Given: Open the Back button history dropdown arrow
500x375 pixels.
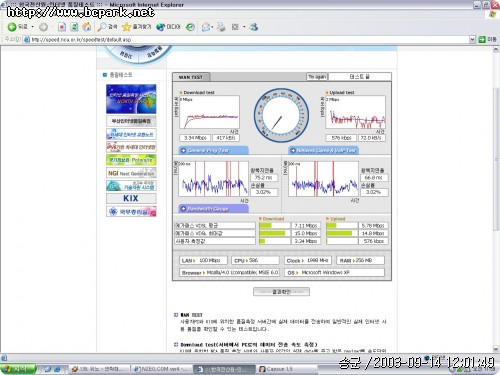Looking at the screenshot, I should tap(33, 27).
